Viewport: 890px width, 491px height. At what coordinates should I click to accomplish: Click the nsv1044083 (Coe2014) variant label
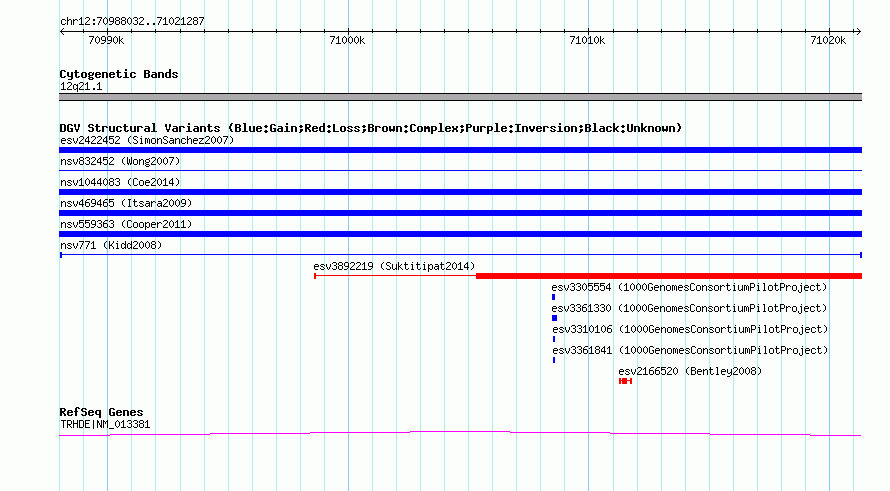click(120, 182)
